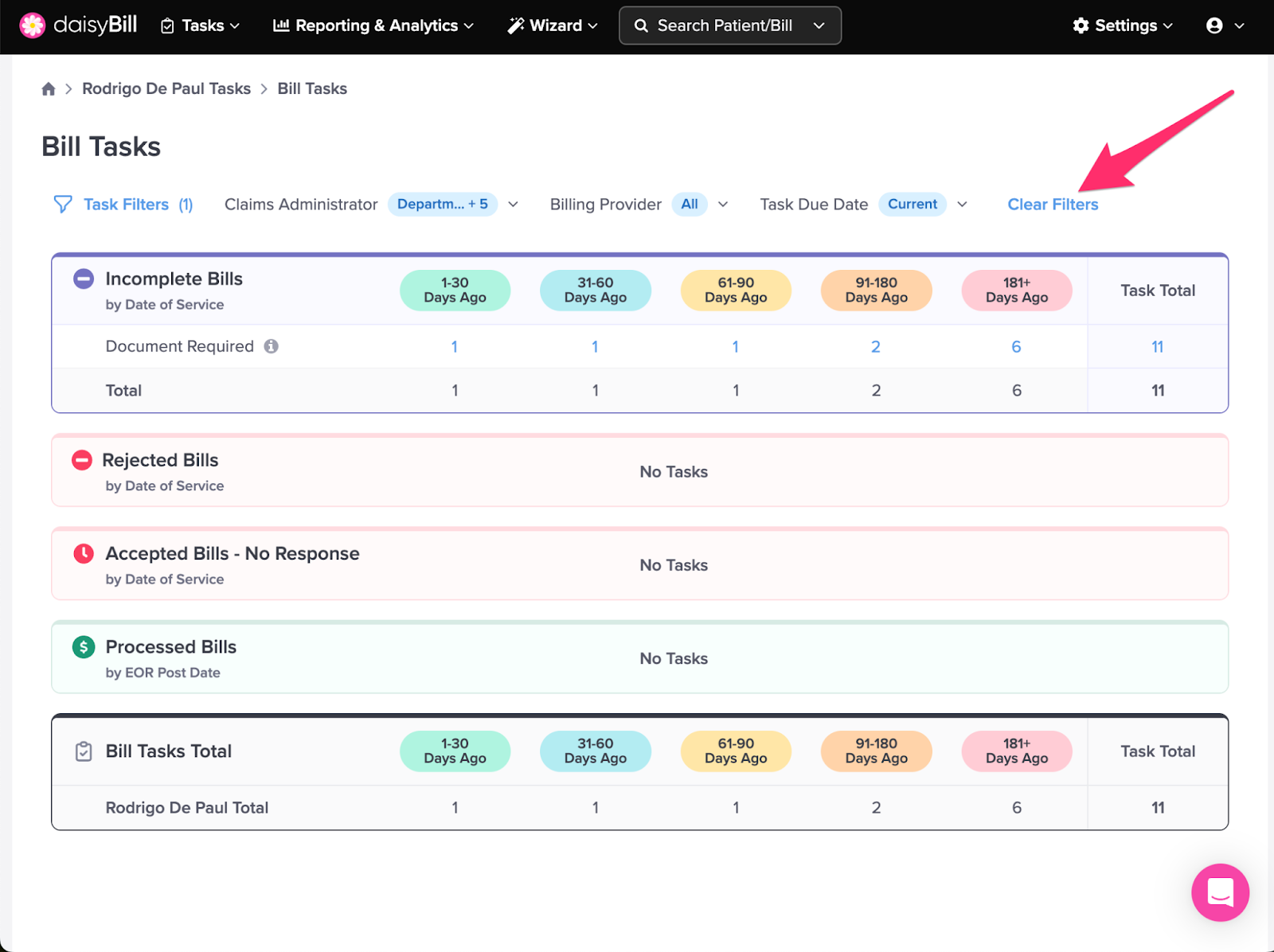
Task: Expand the Task Due Date dropdown
Action: [963, 204]
